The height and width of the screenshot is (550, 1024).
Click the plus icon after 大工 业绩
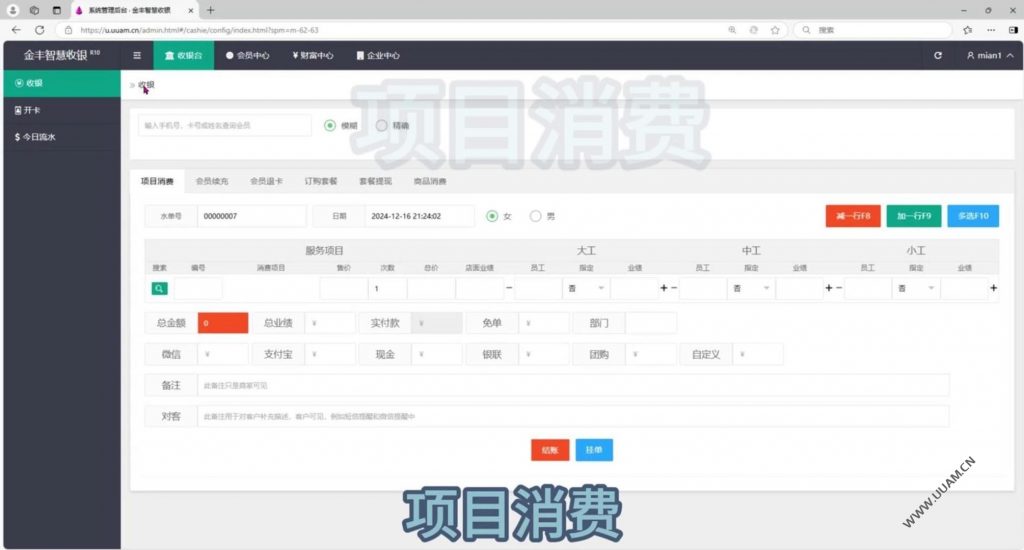click(x=663, y=288)
